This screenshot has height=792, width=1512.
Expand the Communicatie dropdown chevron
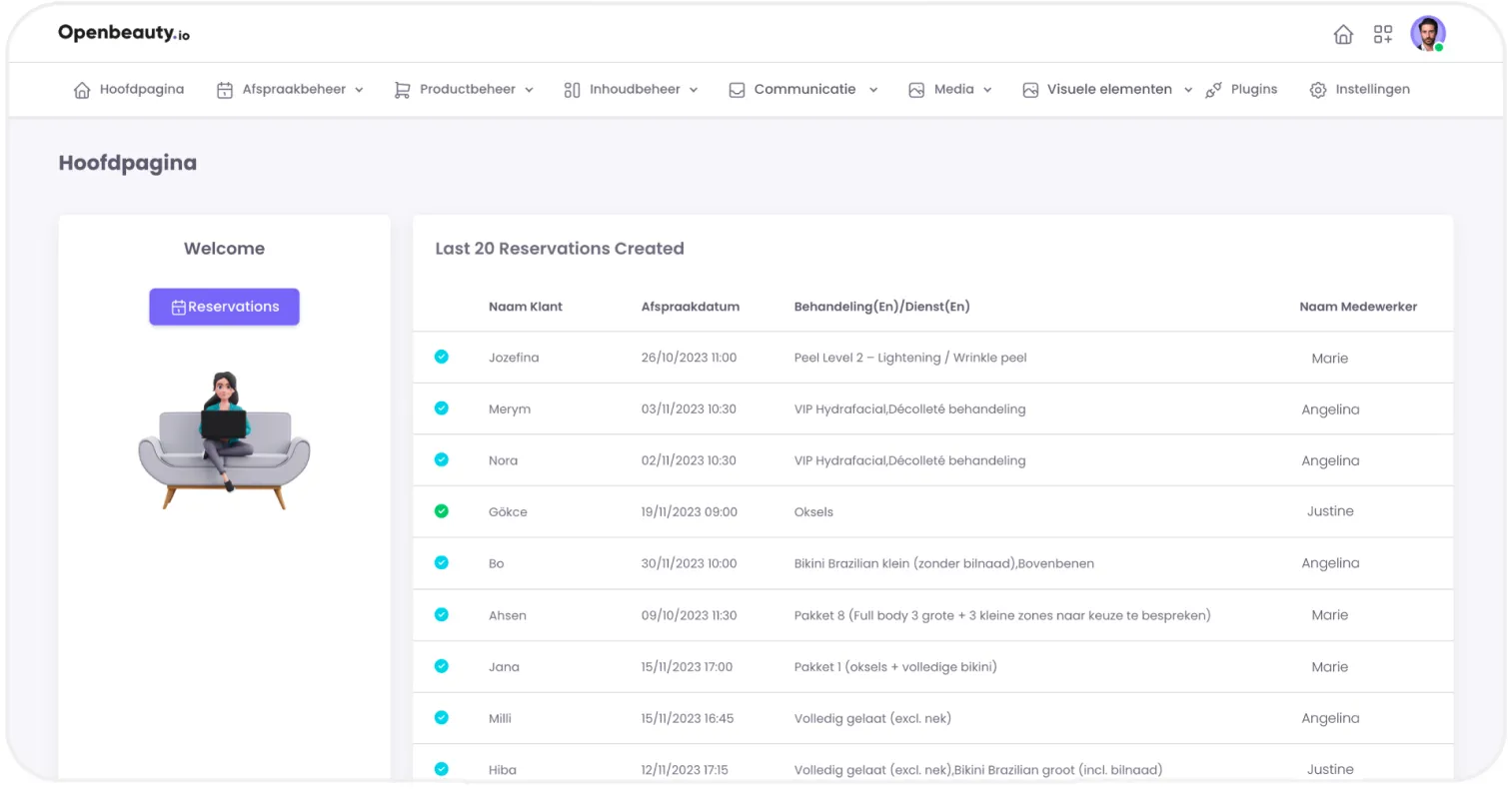pos(873,90)
